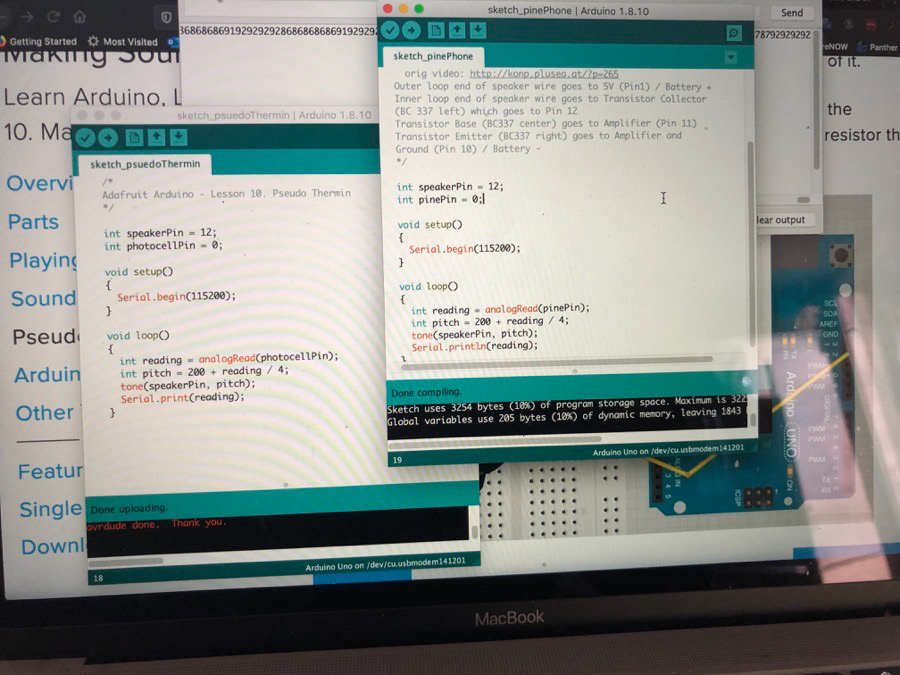Click 'analogRead(pinePin)' line in sketch_pinePhone
This screenshot has width=900, height=675.
[x=500, y=309]
